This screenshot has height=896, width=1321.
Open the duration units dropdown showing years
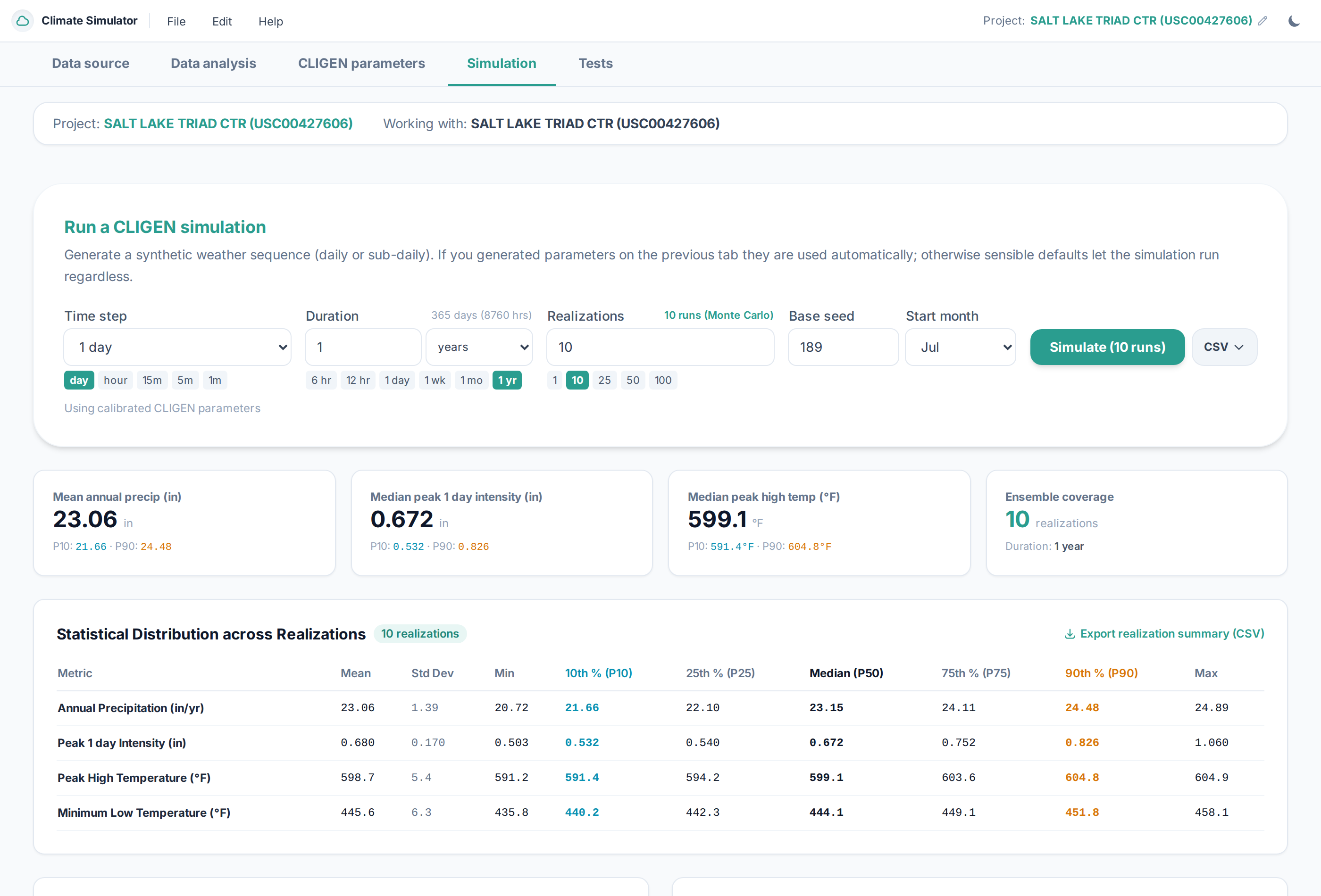pyautogui.click(x=479, y=347)
